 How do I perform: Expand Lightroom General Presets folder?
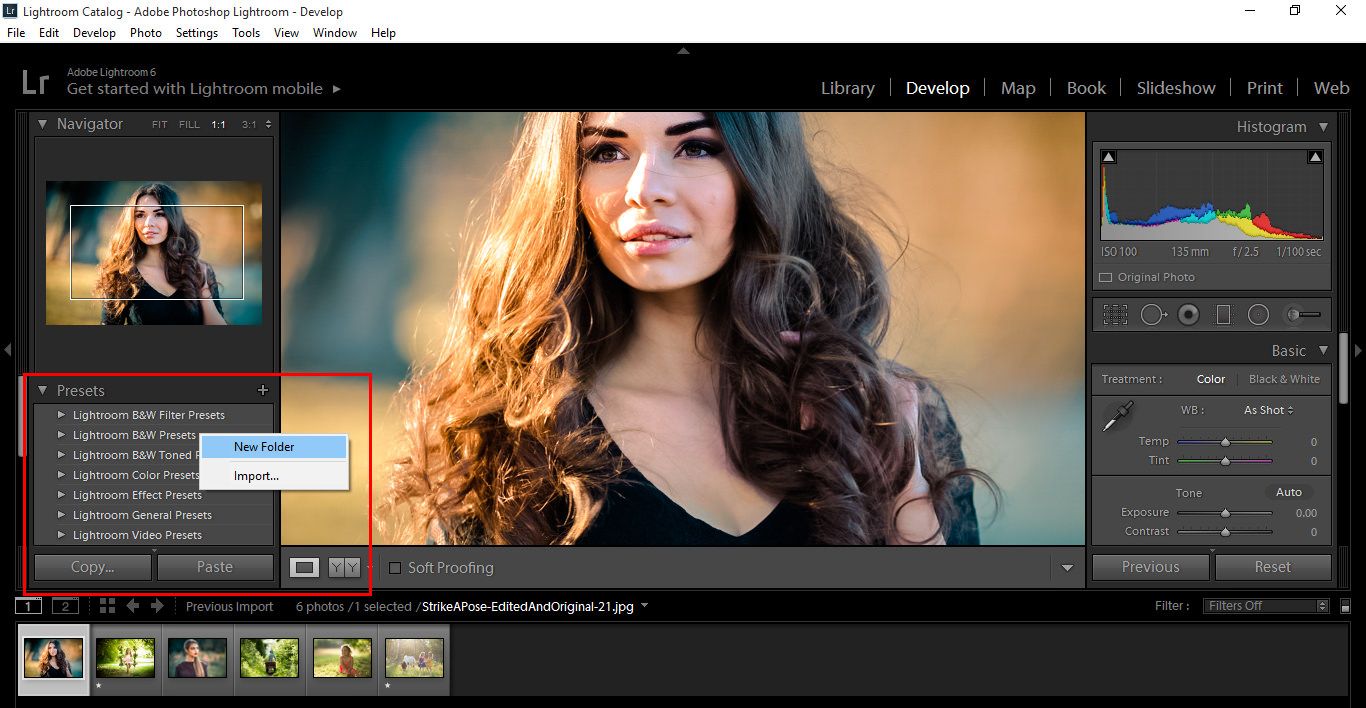[x=62, y=514]
